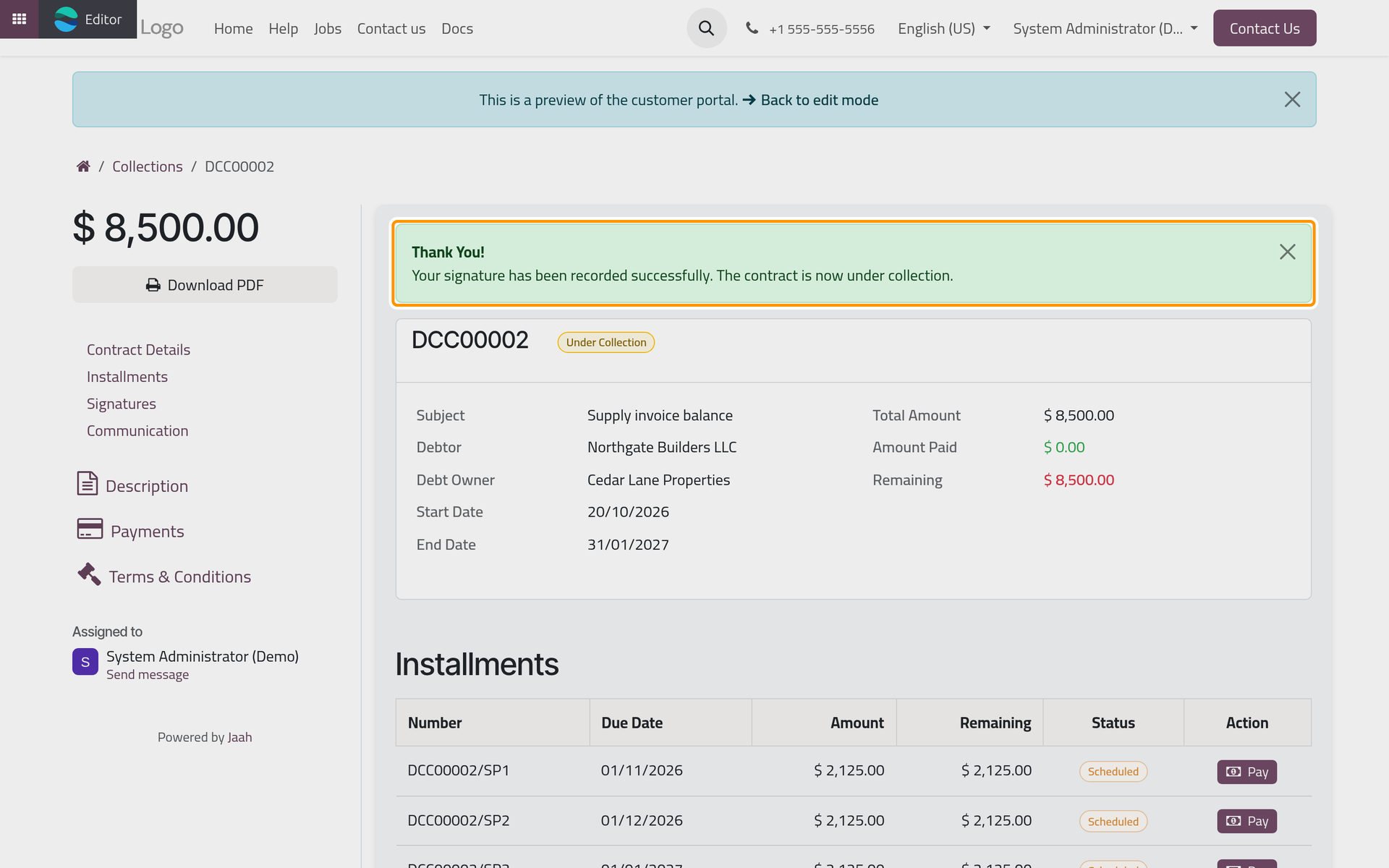Image resolution: width=1389 pixels, height=868 pixels.
Task: Jump to Installments section link
Action: coord(127,377)
